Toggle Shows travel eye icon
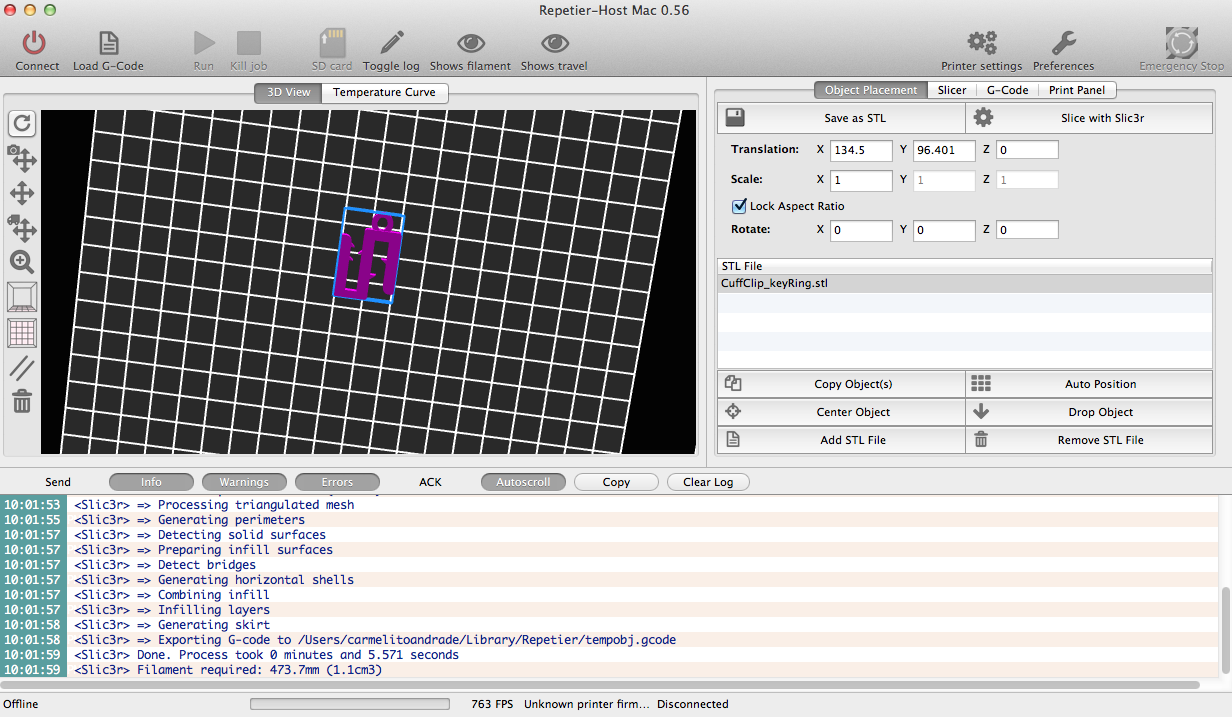This screenshot has height=717, width=1232. pyautogui.click(x=554, y=43)
